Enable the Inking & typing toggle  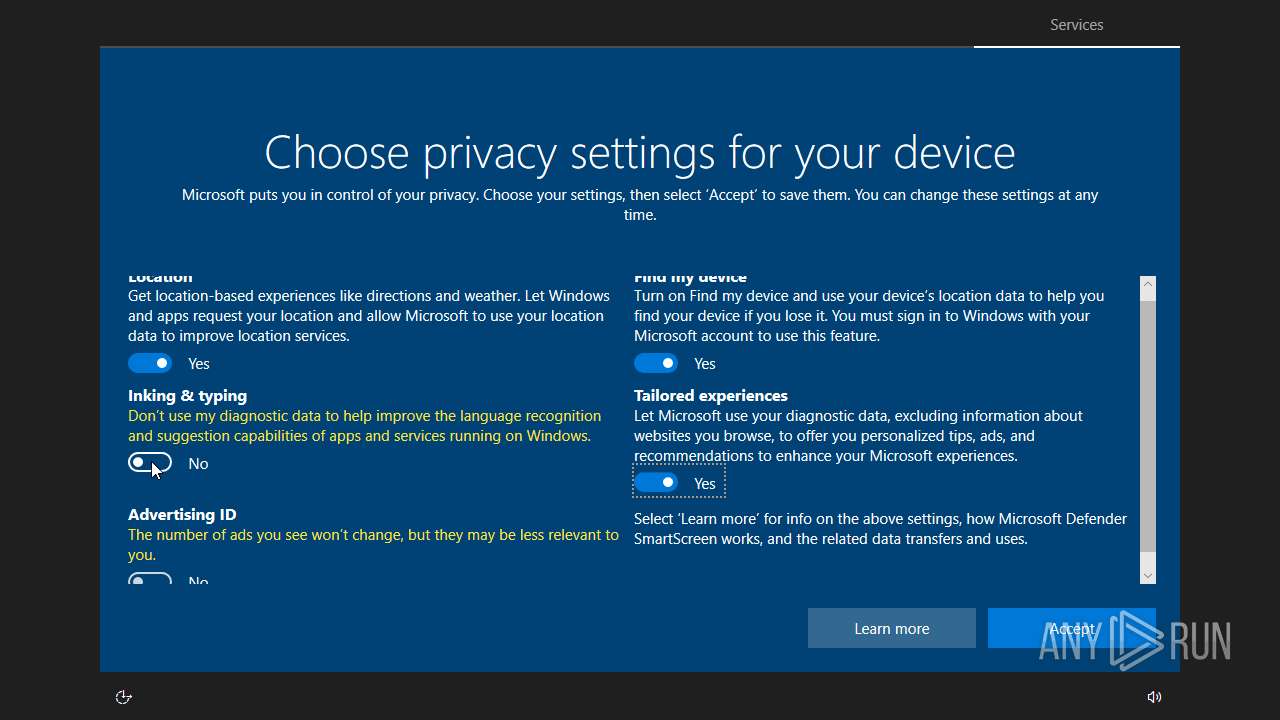coord(150,463)
